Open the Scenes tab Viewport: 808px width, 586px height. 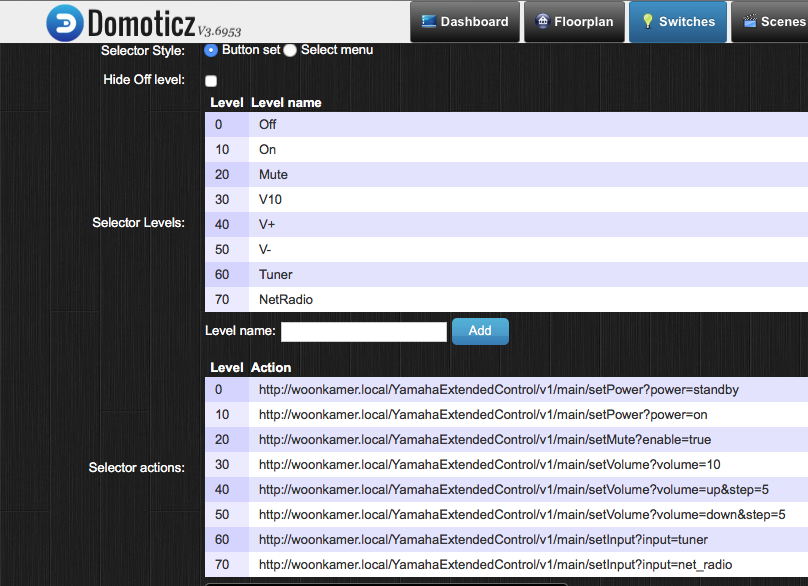click(770, 22)
